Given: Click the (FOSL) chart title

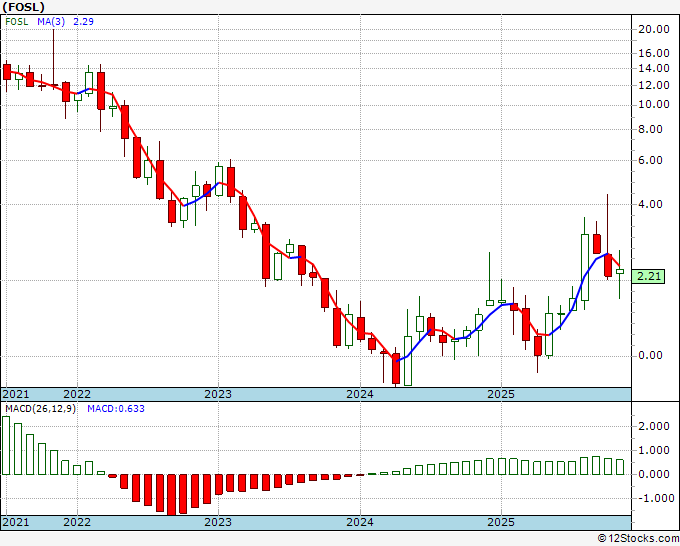Looking at the screenshot, I should click(23, 7).
